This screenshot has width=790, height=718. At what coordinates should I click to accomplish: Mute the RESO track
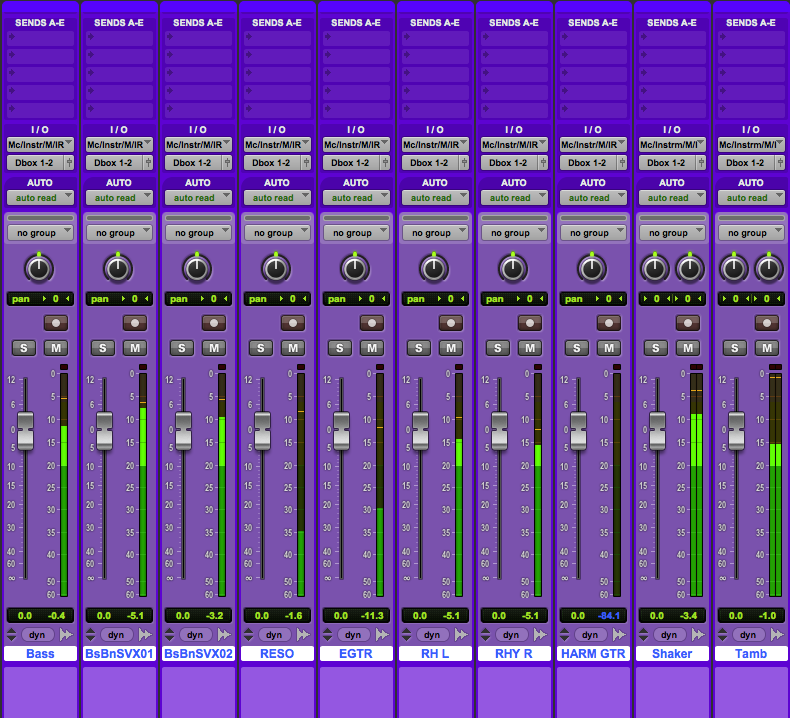click(293, 348)
